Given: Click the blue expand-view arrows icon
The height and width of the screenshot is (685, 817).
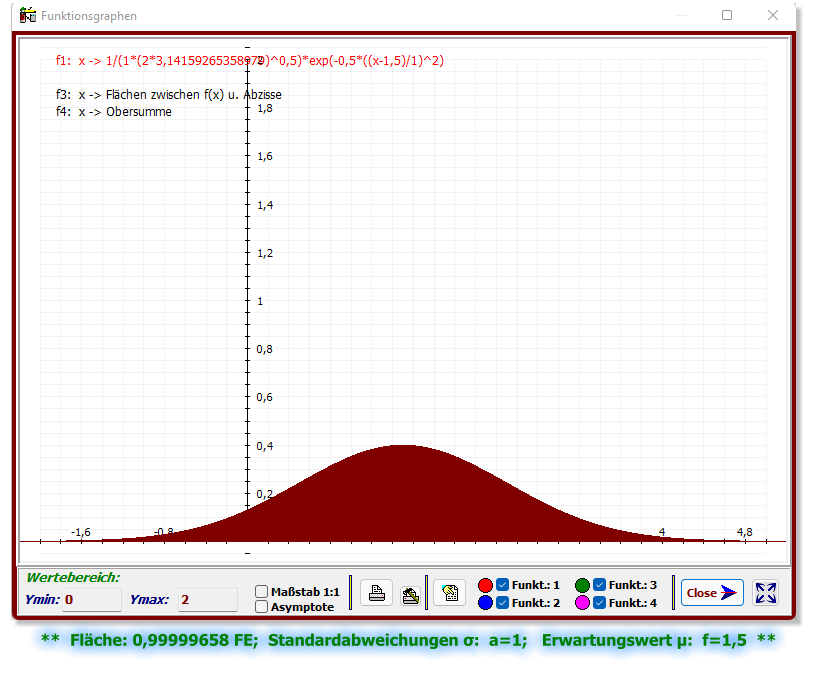Looking at the screenshot, I should point(766,593).
